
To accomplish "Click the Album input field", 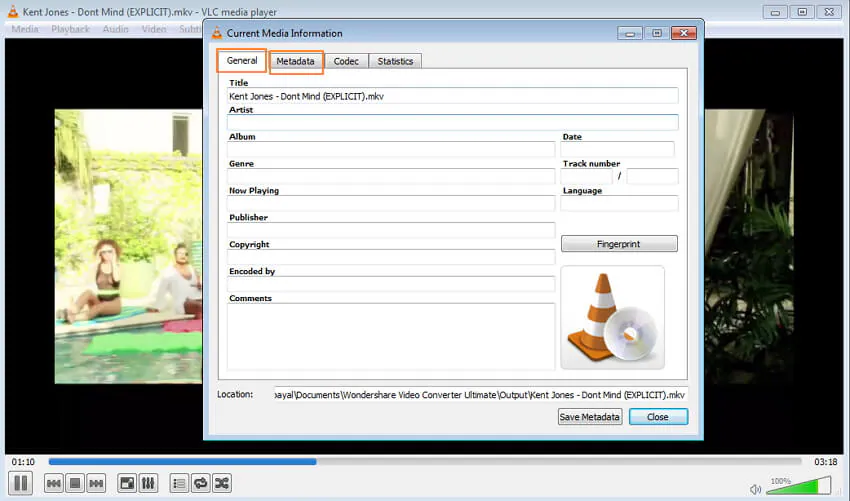I will point(391,150).
